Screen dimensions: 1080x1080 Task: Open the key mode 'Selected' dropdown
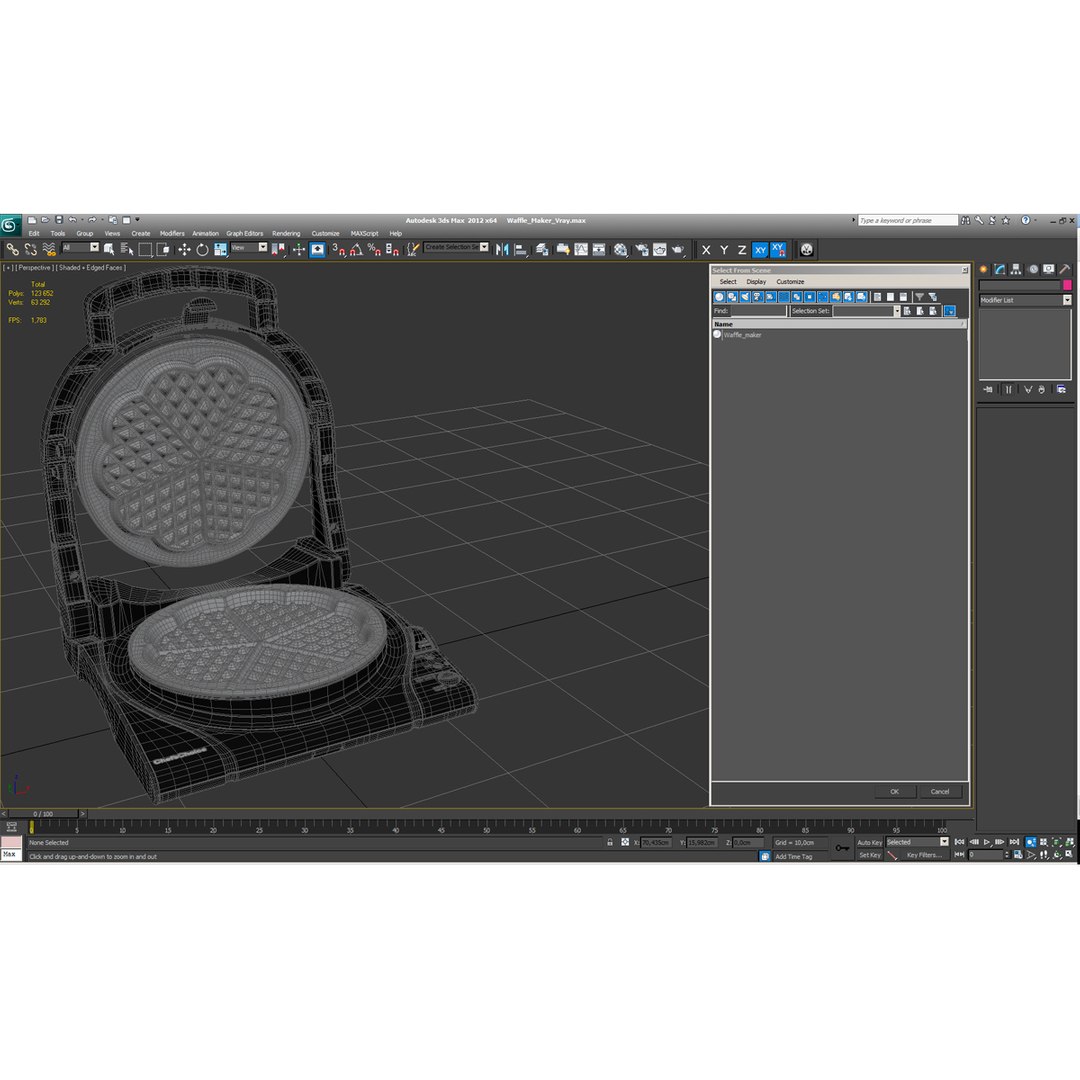point(917,842)
